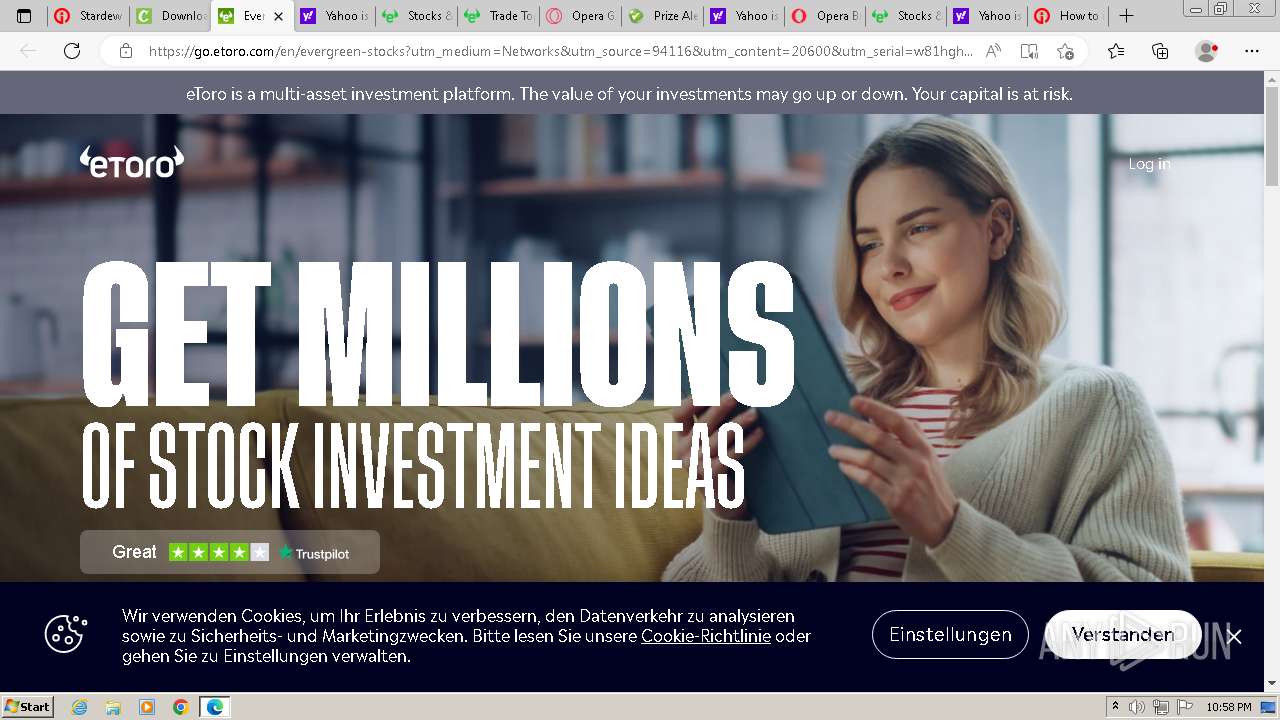Click the page vertical scrollbar

tap(1272, 380)
